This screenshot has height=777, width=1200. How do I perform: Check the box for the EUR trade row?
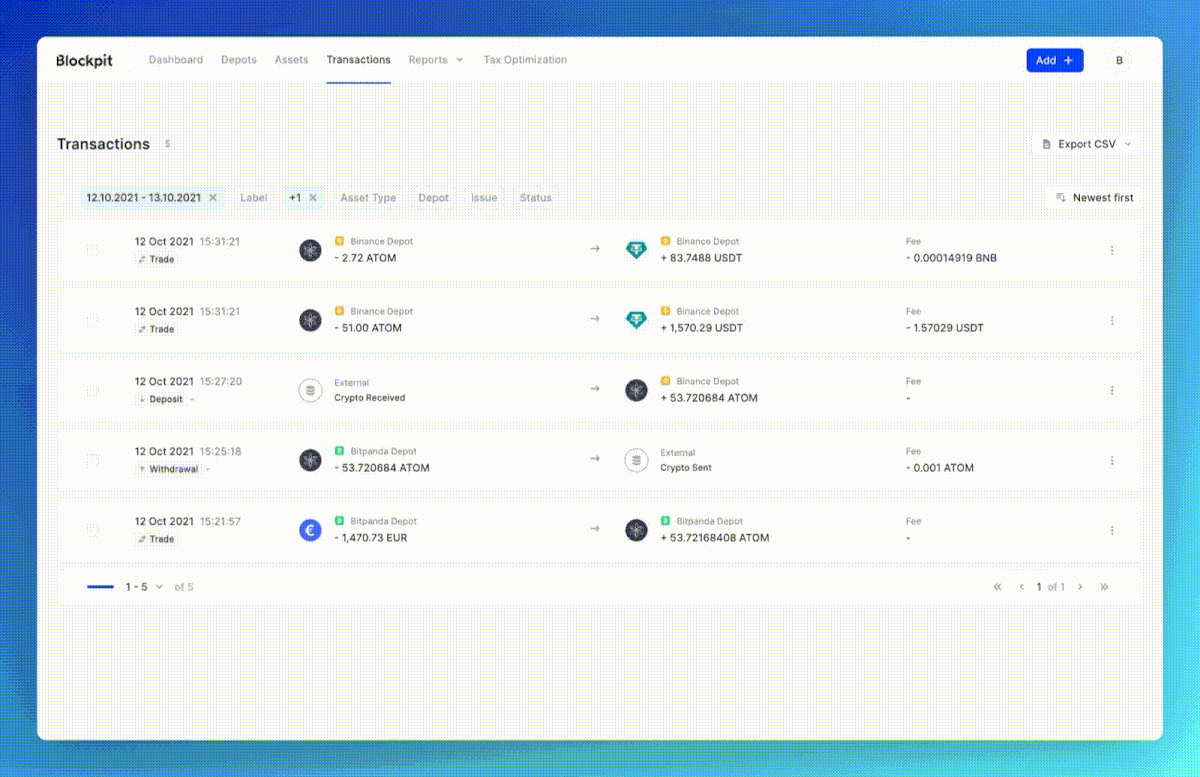click(x=92, y=530)
